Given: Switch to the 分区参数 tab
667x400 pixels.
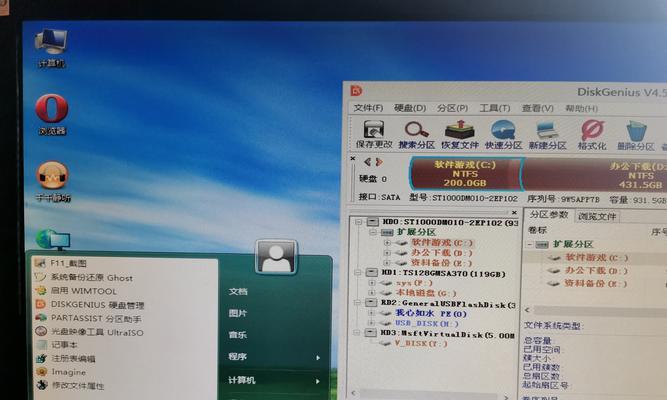Looking at the screenshot, I should point(549,215).
